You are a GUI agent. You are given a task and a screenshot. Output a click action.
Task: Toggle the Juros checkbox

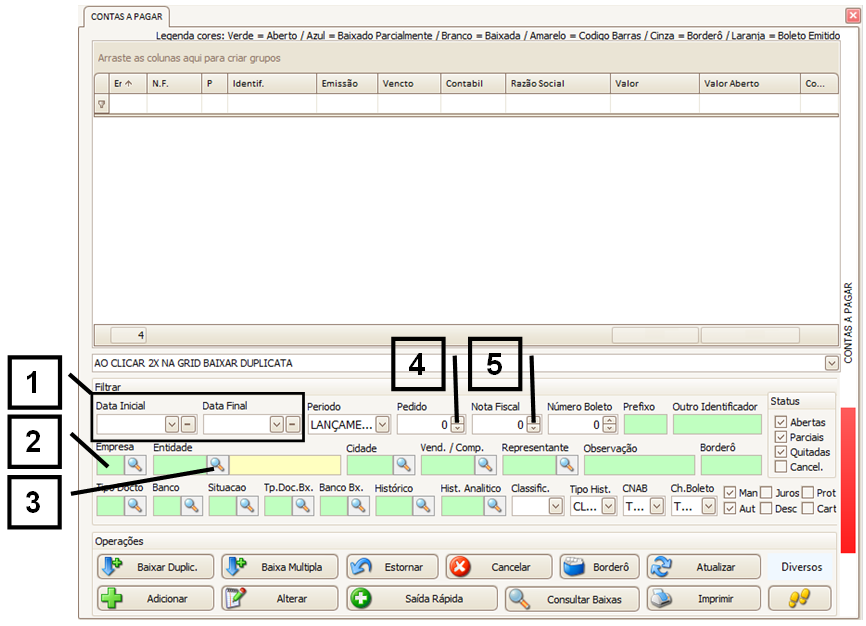tap(766, 493)
